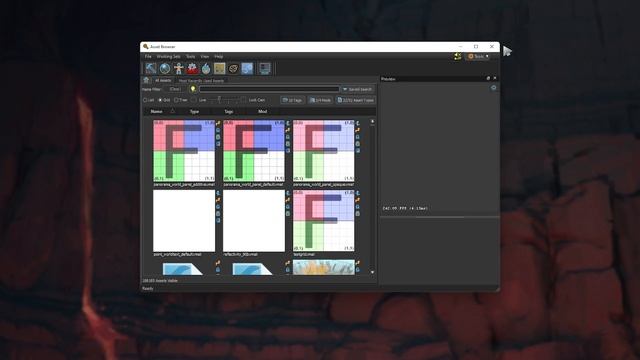Click top side icon beside testgrid thumbnail
This screenshot has height=360, width=640.
358,193
